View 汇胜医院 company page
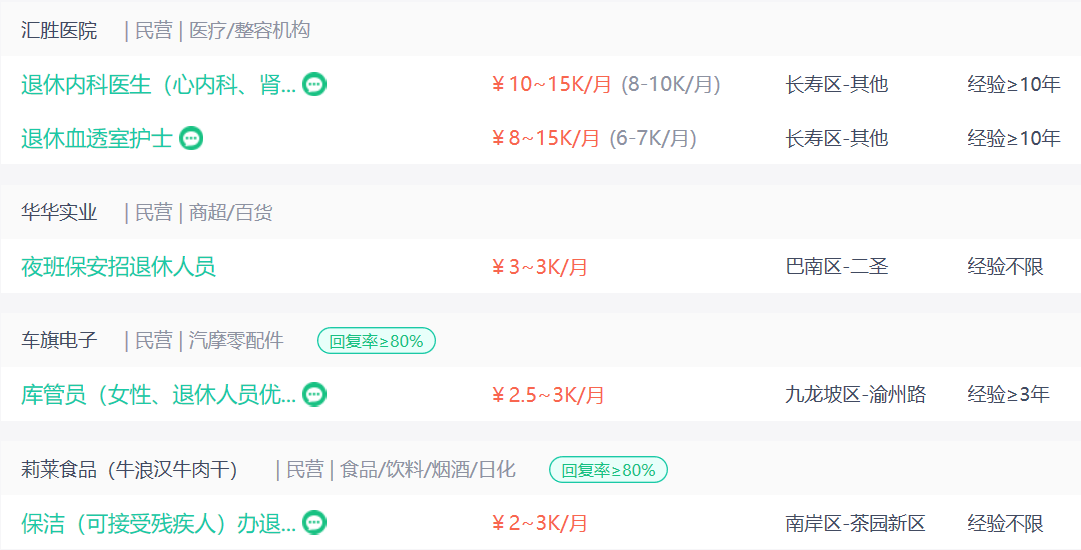 click(59, 31)
